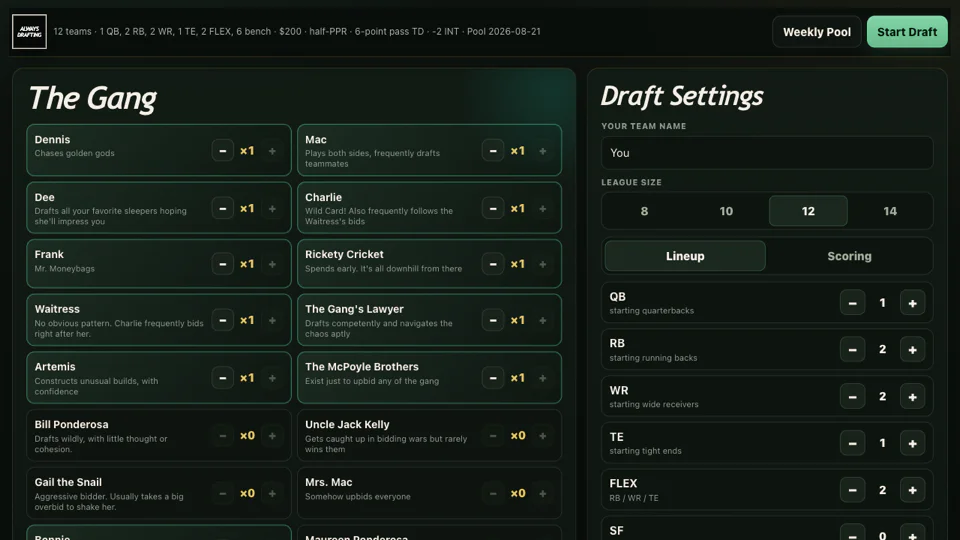
Task: Add another Waitress bot
Action: click(272, 320)
